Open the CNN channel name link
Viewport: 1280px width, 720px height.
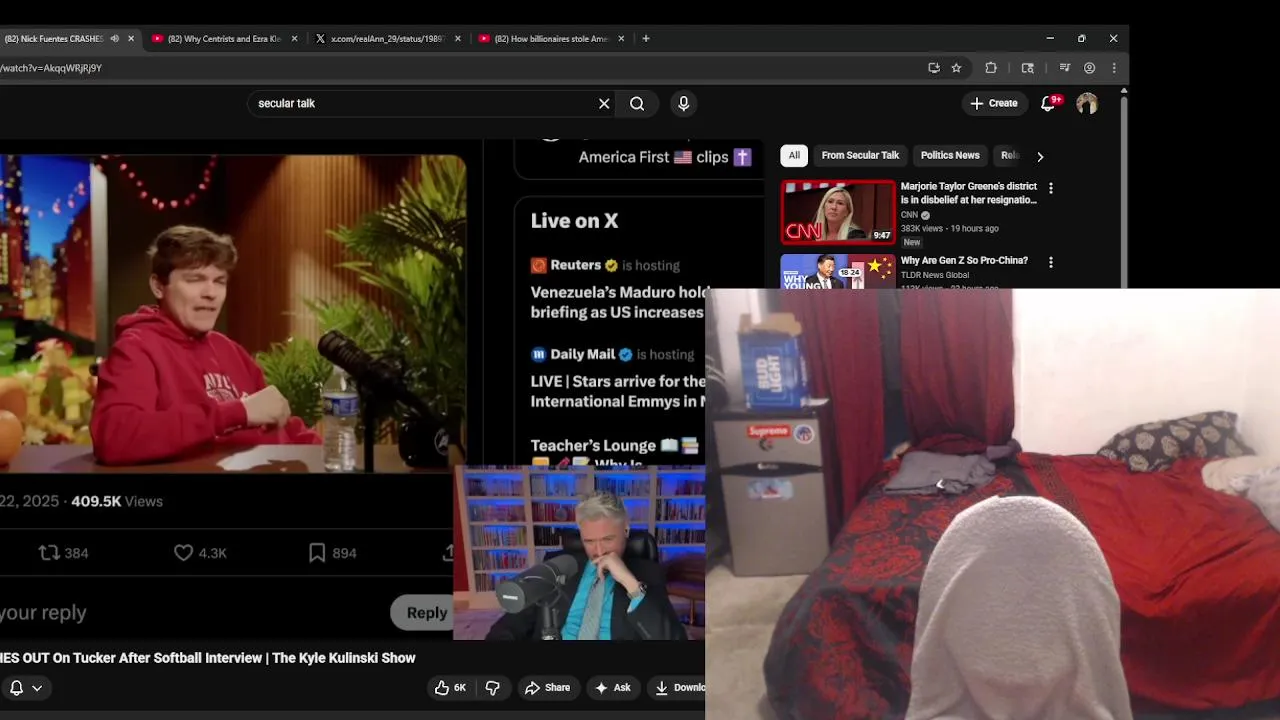coord(909,215)
